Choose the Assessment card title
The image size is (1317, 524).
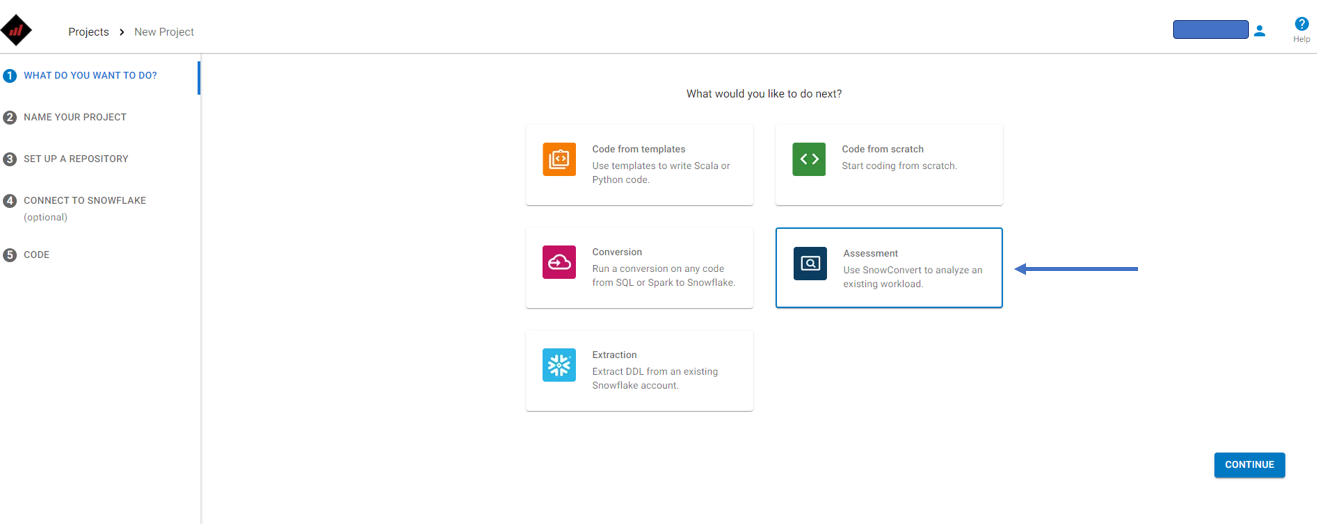click(x=871, y=253)
